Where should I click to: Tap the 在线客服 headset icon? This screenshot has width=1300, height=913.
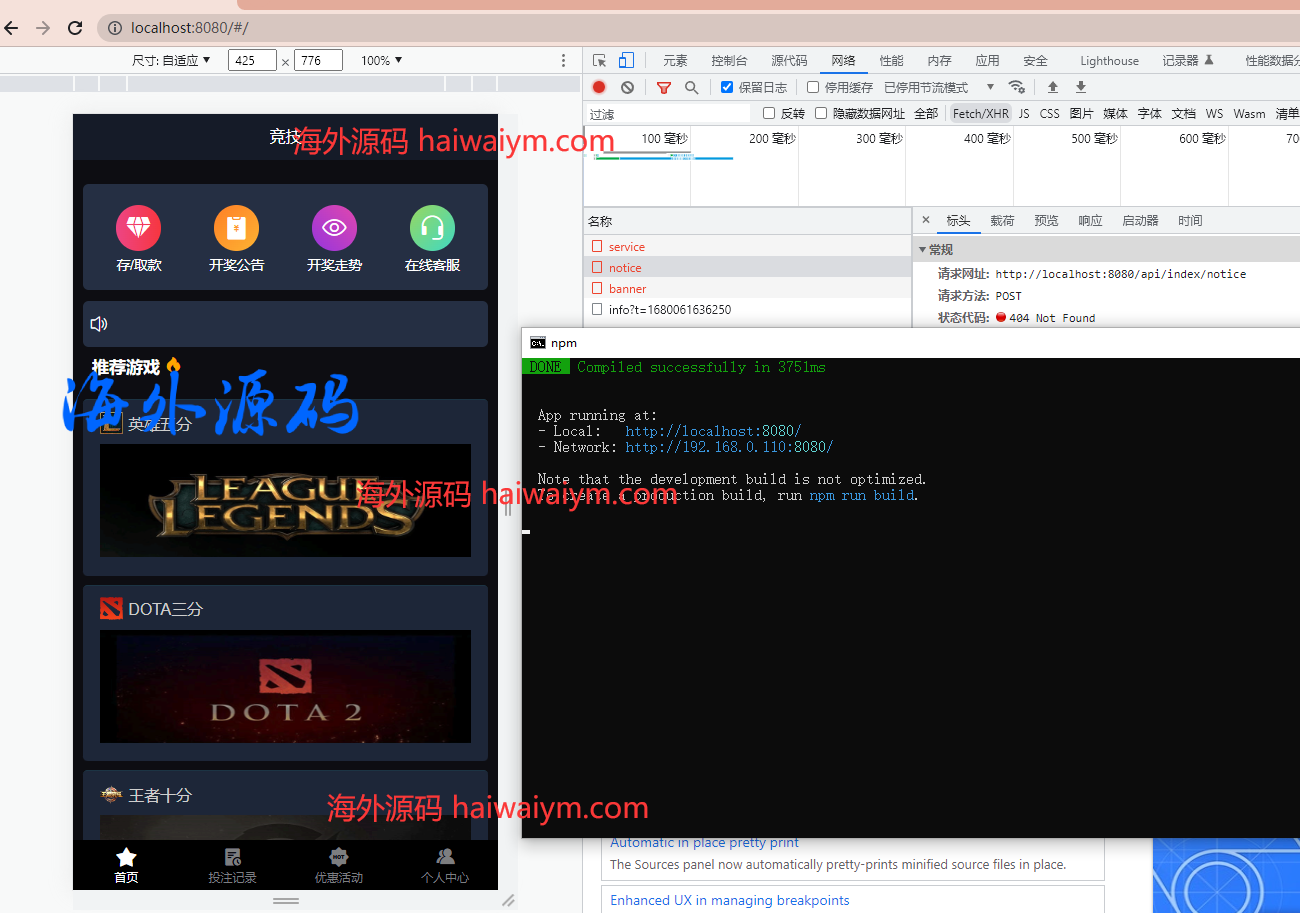tap(432, 229)
